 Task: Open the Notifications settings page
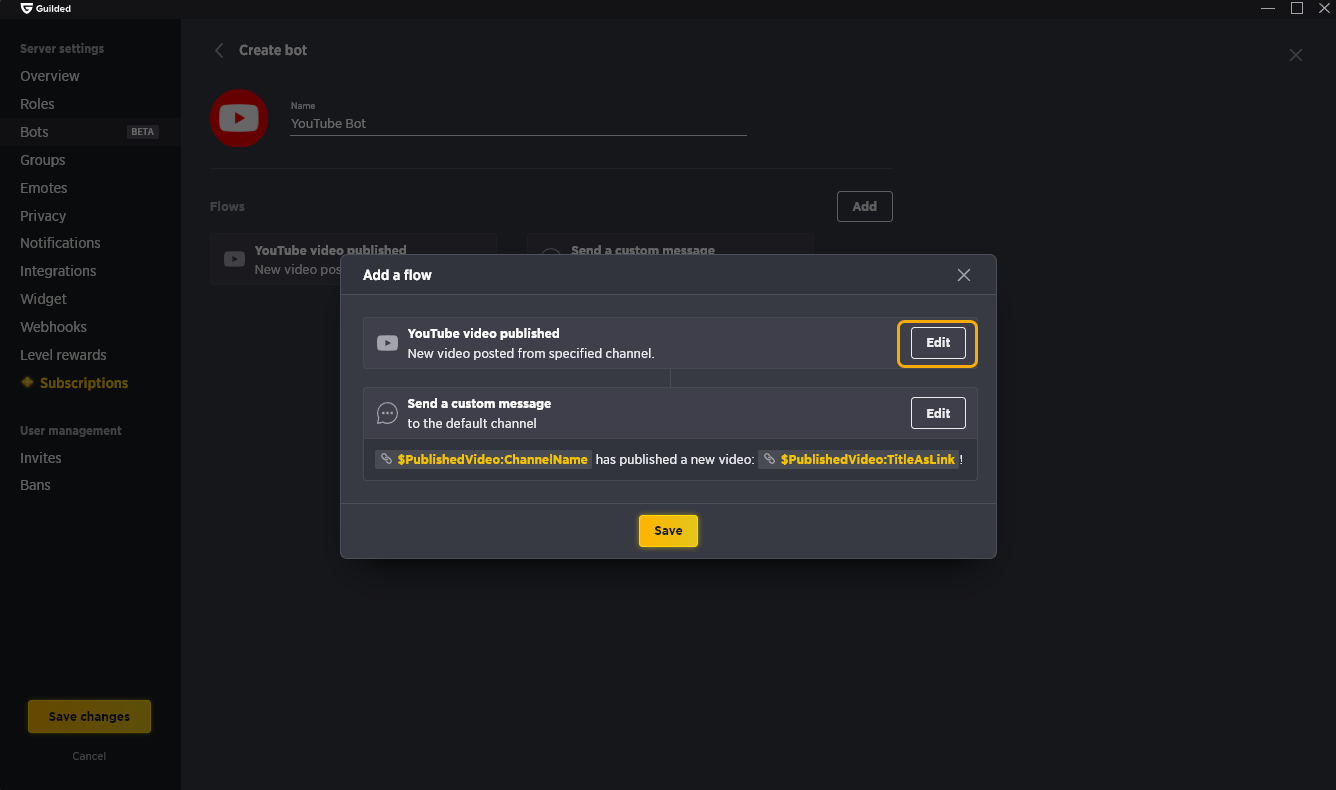pyautogui.click(x=60, y=243)
